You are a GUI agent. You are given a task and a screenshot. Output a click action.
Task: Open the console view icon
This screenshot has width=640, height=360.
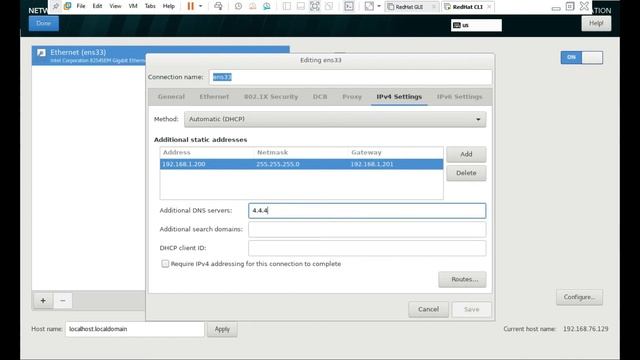click(x=349, y=6)
